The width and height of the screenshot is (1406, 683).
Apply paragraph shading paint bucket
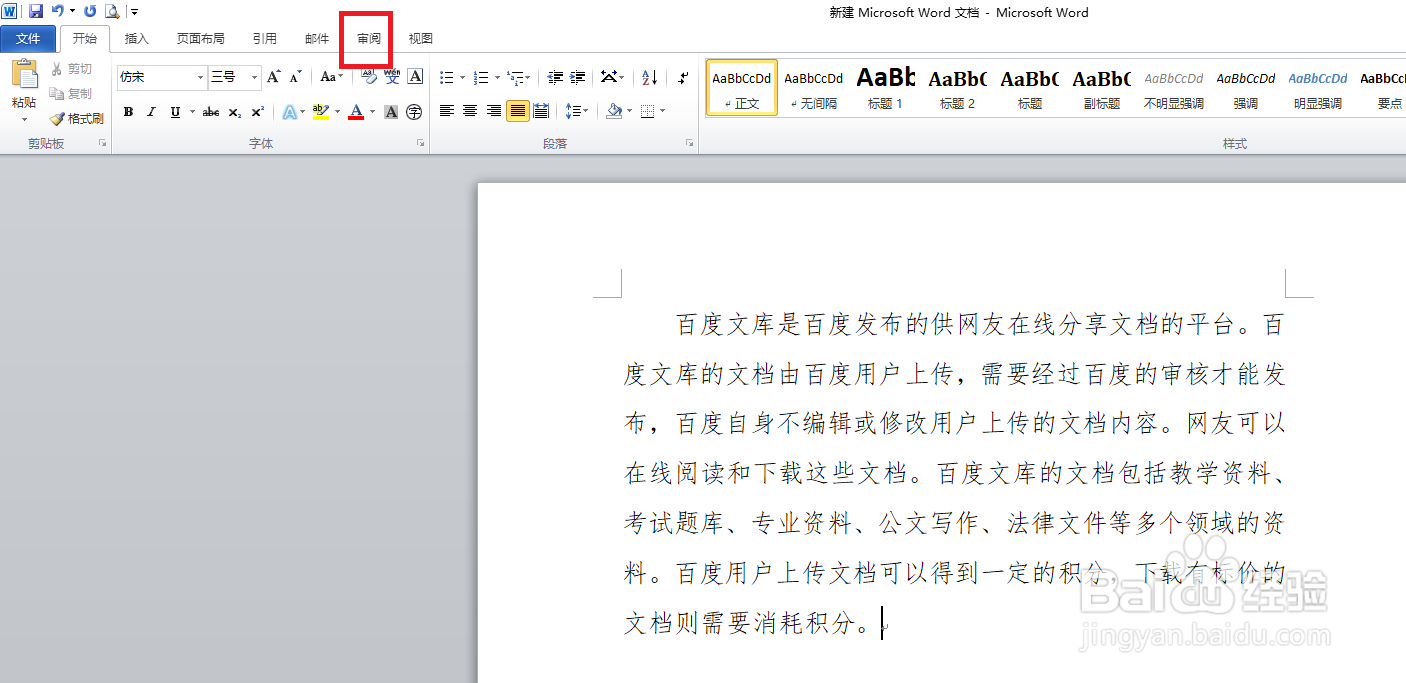click(614, 111)
